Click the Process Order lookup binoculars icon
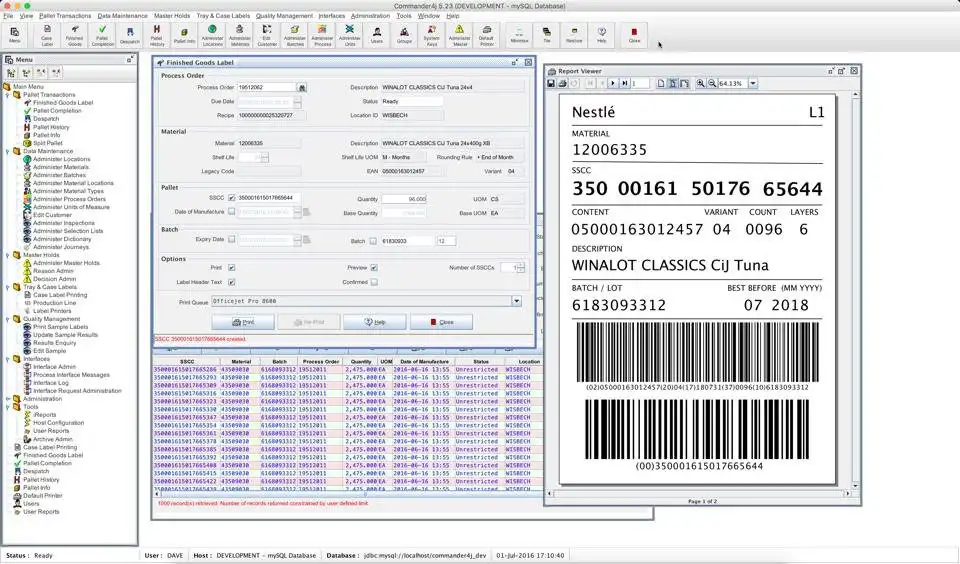 (x=302, y=88)
